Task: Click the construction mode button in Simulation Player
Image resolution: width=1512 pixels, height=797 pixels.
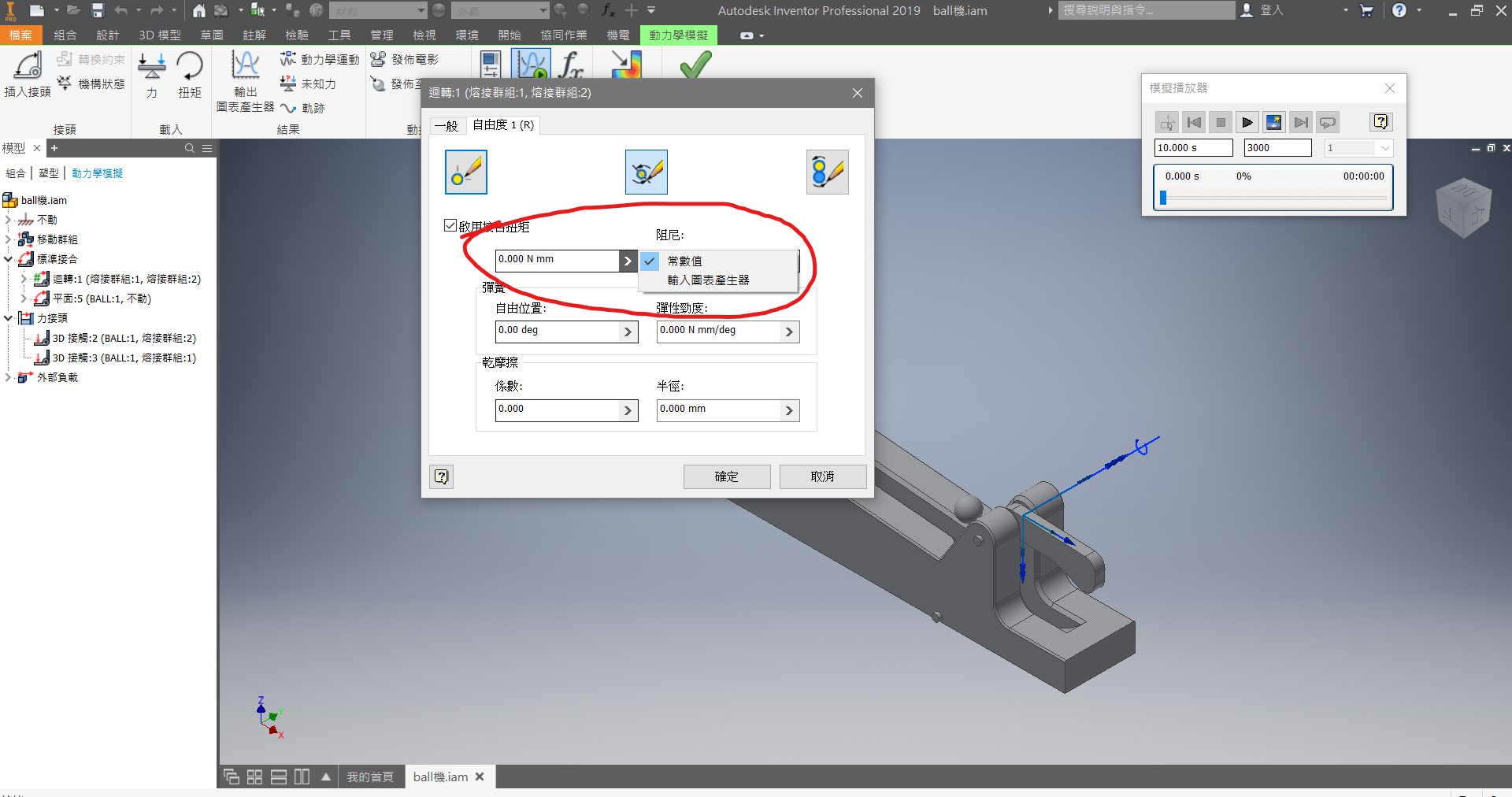Action: (1167, 122)
